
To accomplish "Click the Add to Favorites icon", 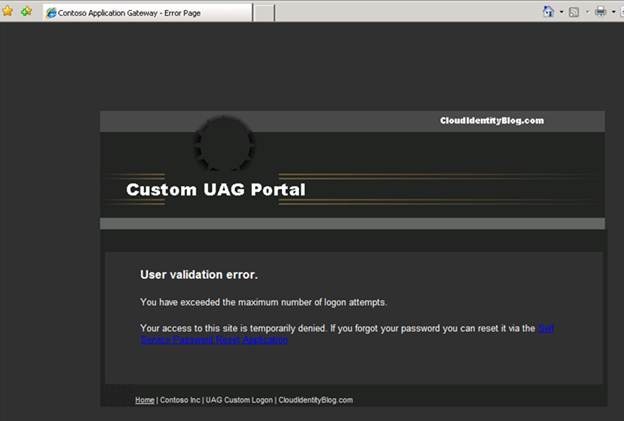I will pyautogui.click(x=26, y=11).
